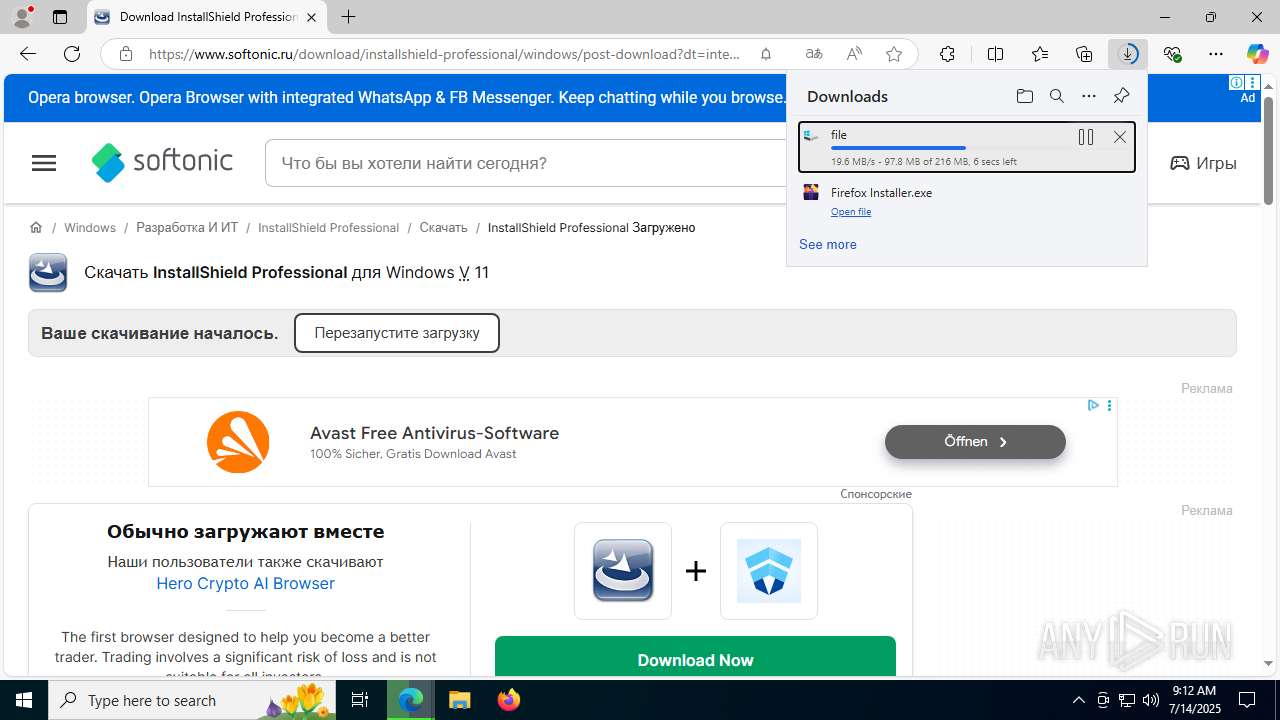Show hidden tray icons chevron

coord(1078,700)
